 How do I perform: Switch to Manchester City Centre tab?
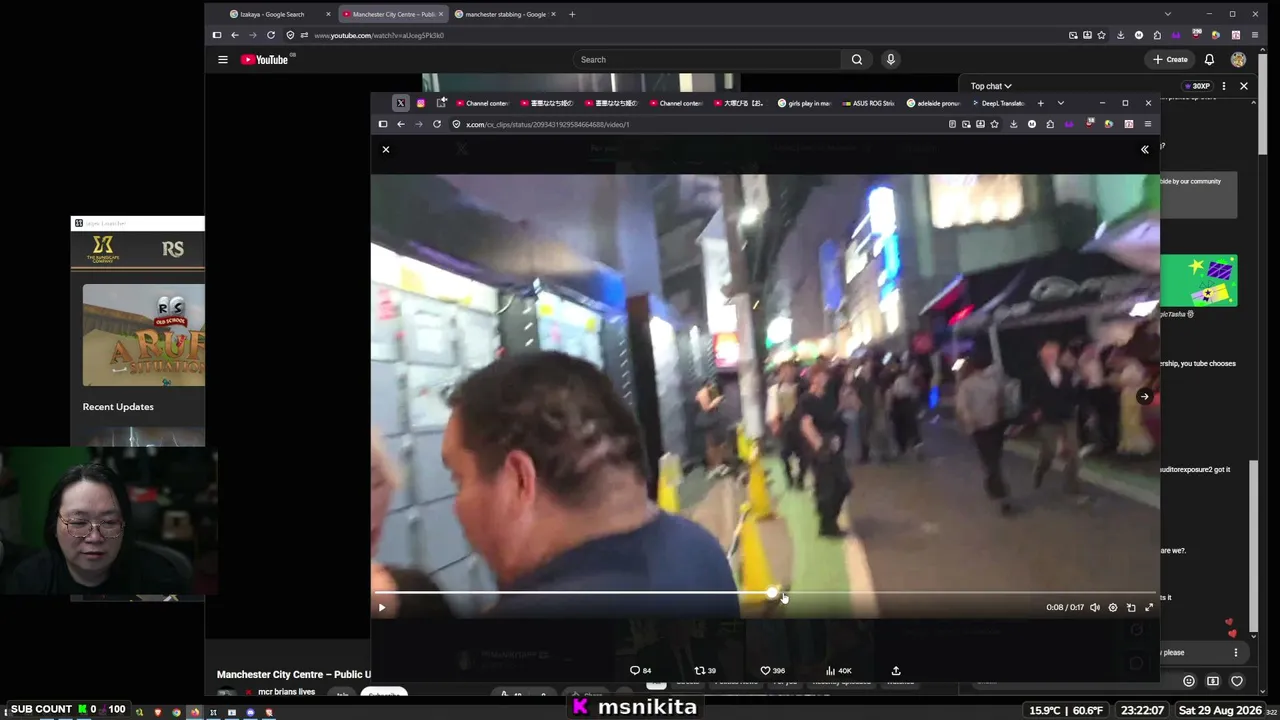coord(393,14)
